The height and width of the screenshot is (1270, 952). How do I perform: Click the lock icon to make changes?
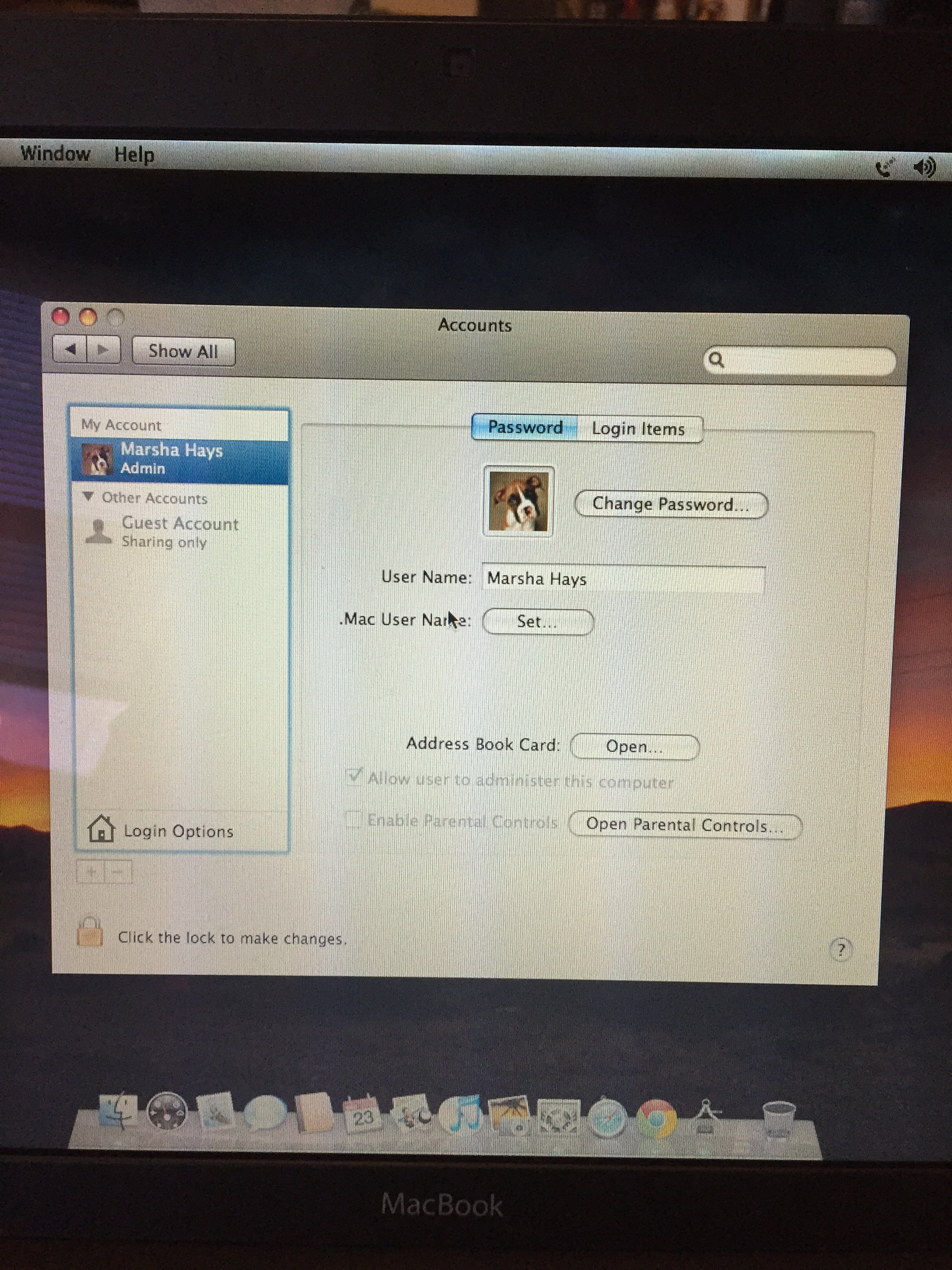[x=90, y=933]
